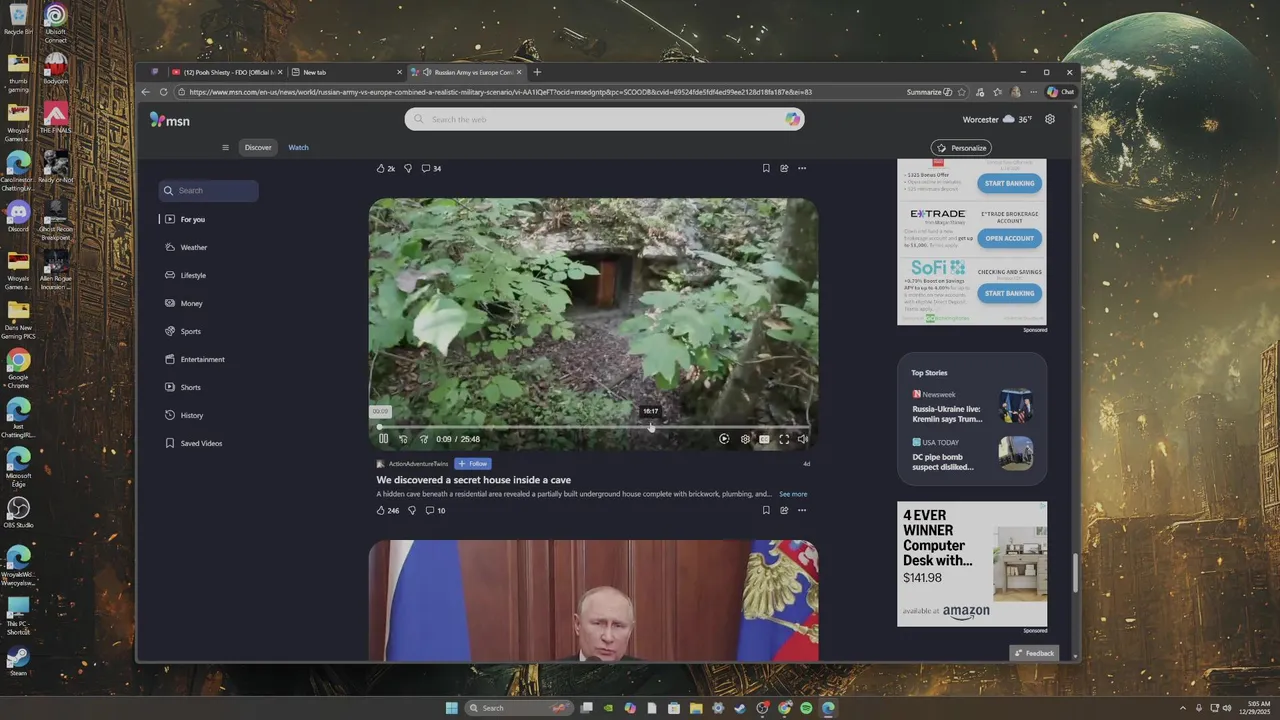Open History in sidebar
1280x720 pixels.
tap(191, 415)
